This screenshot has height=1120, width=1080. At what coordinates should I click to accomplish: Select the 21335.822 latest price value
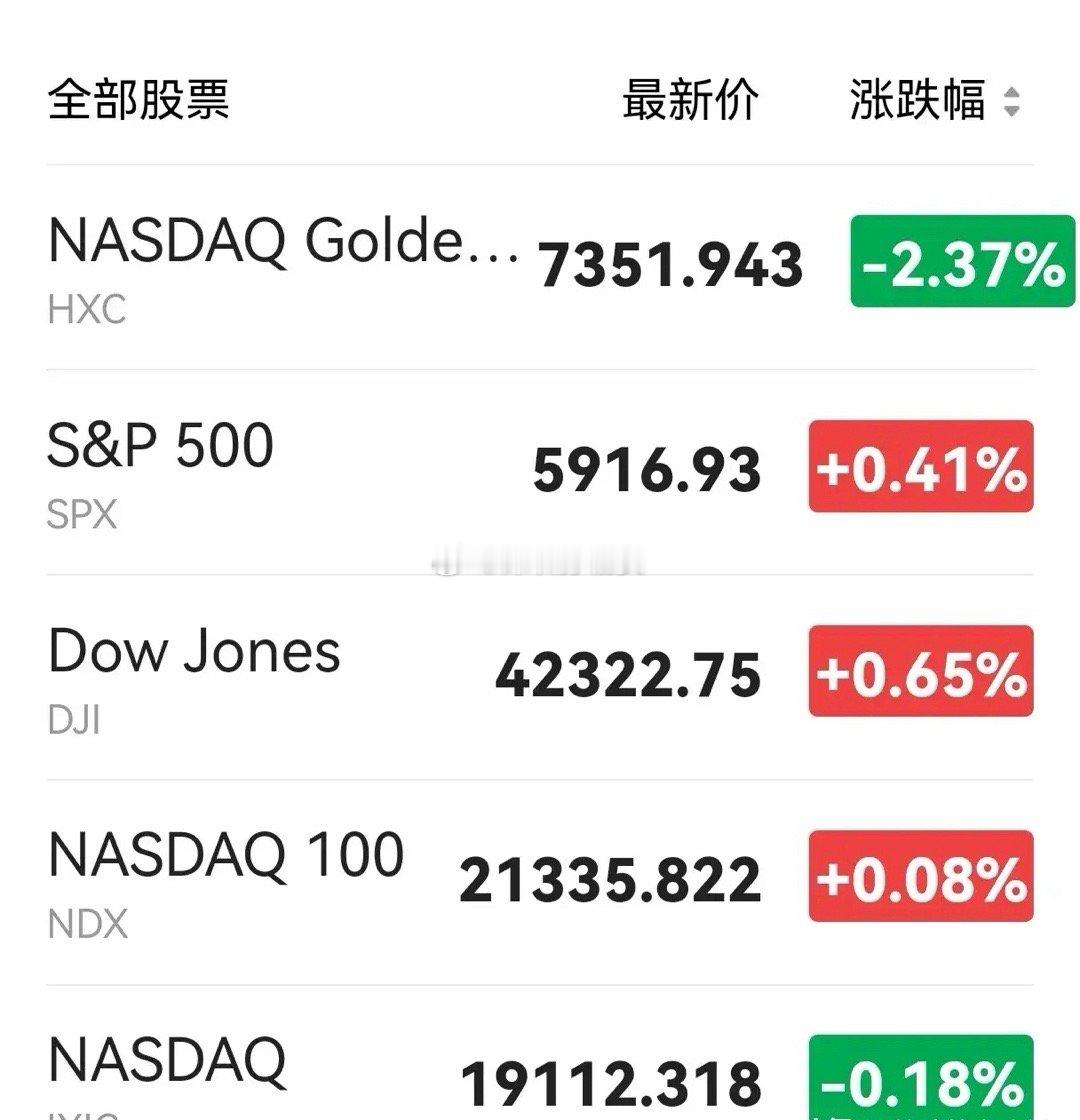[610, 880]
